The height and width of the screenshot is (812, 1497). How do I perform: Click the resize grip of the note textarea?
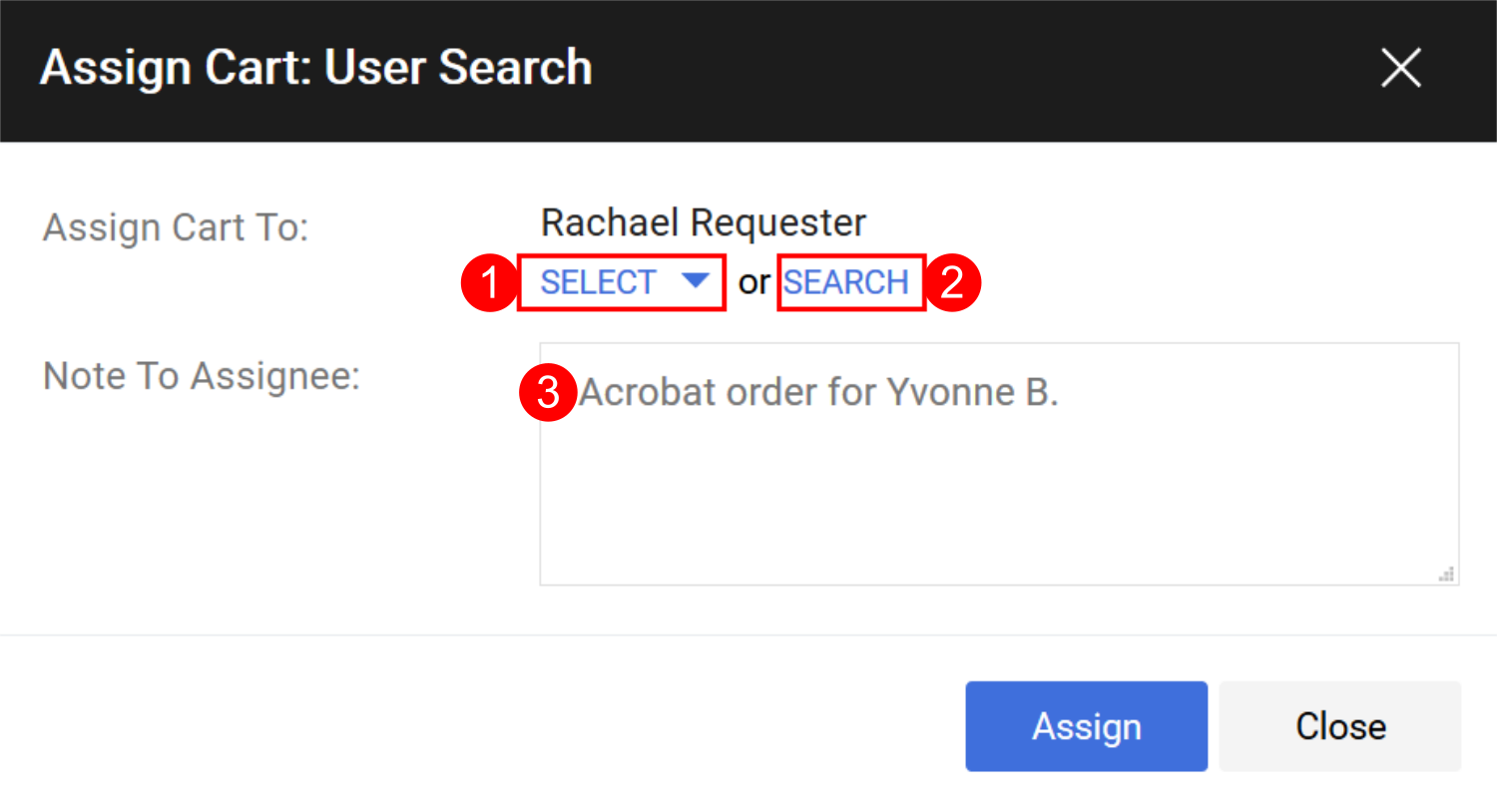1446,574
